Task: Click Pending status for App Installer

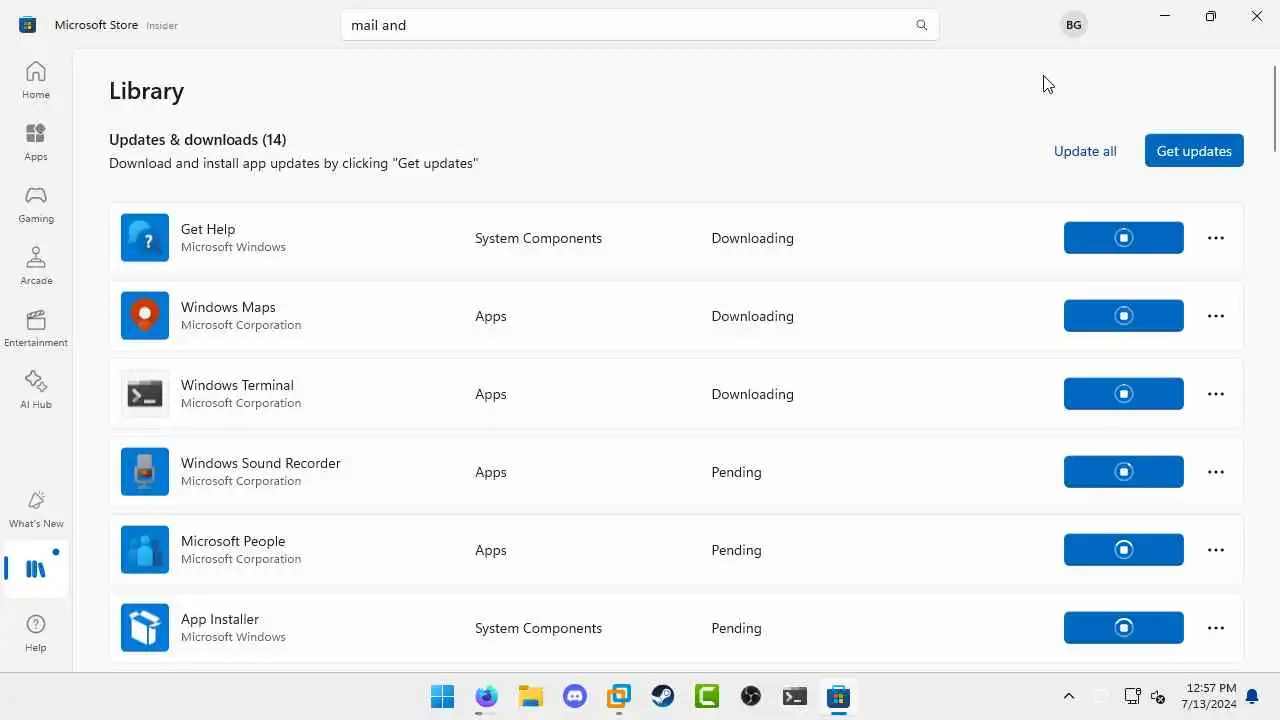Action: 736,628
